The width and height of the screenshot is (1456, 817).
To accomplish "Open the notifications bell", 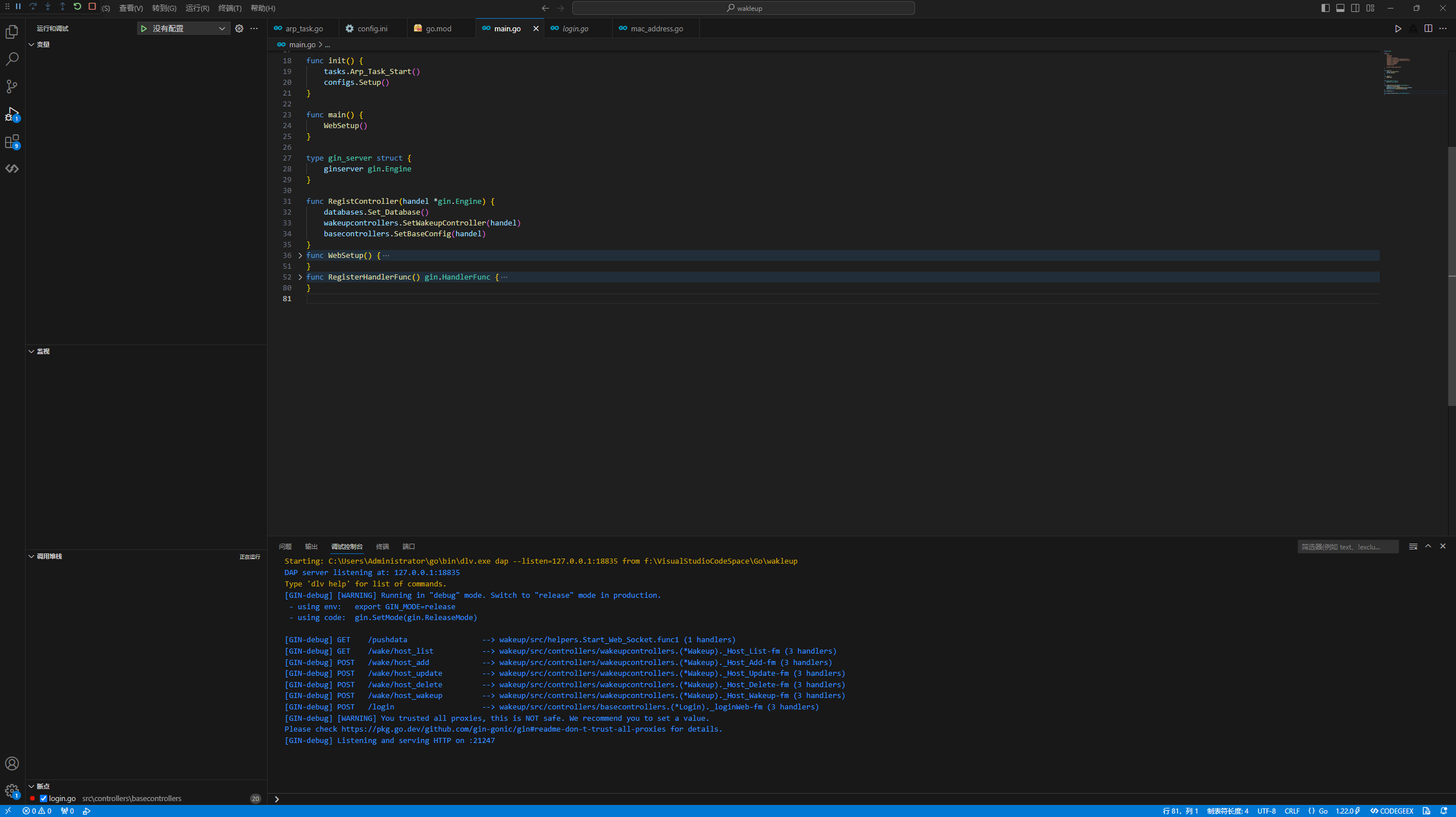I will [x=1443, y=811].
